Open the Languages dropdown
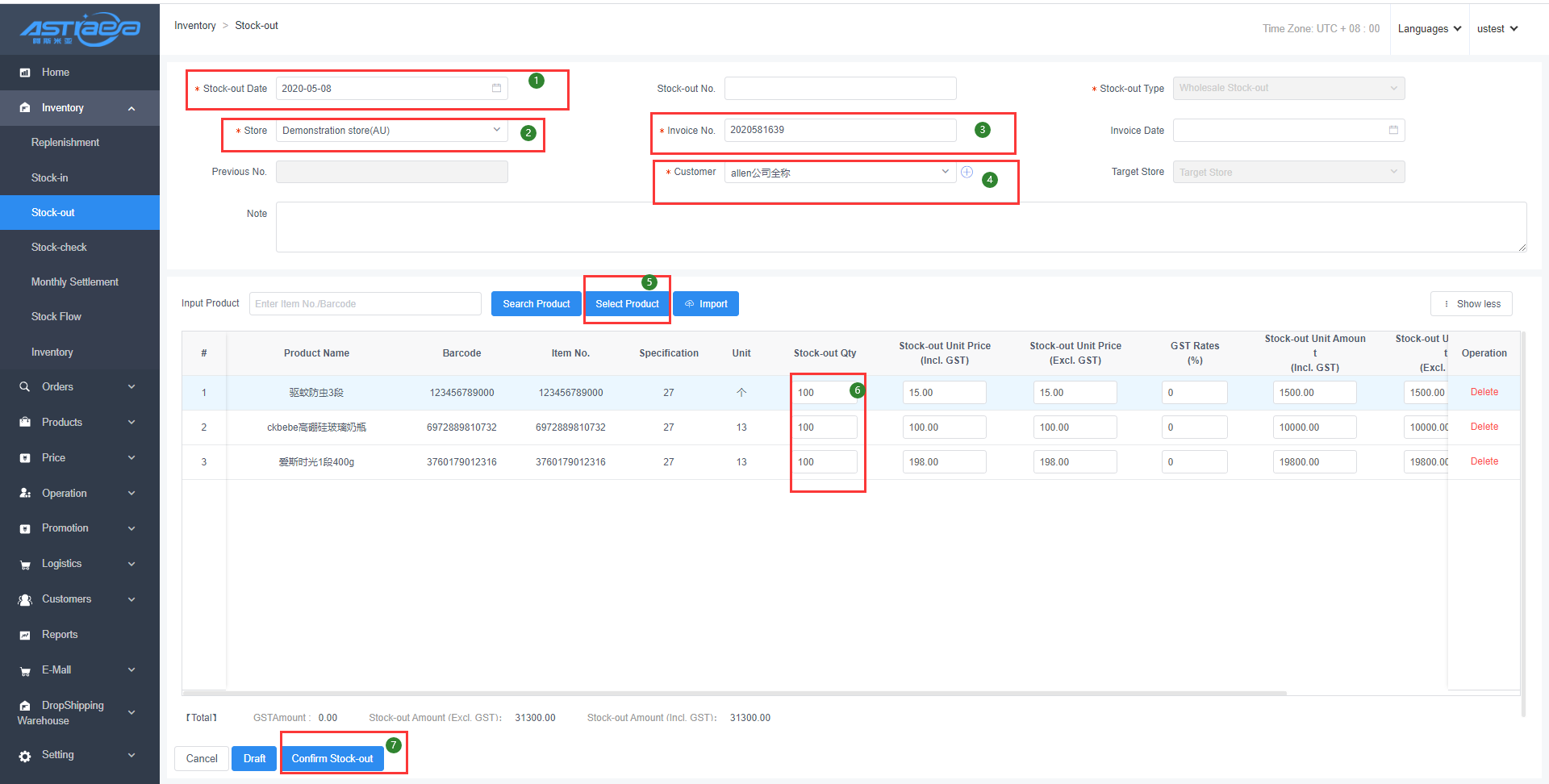Viewport: 1549px width, 784px height. click(1429, 29)
